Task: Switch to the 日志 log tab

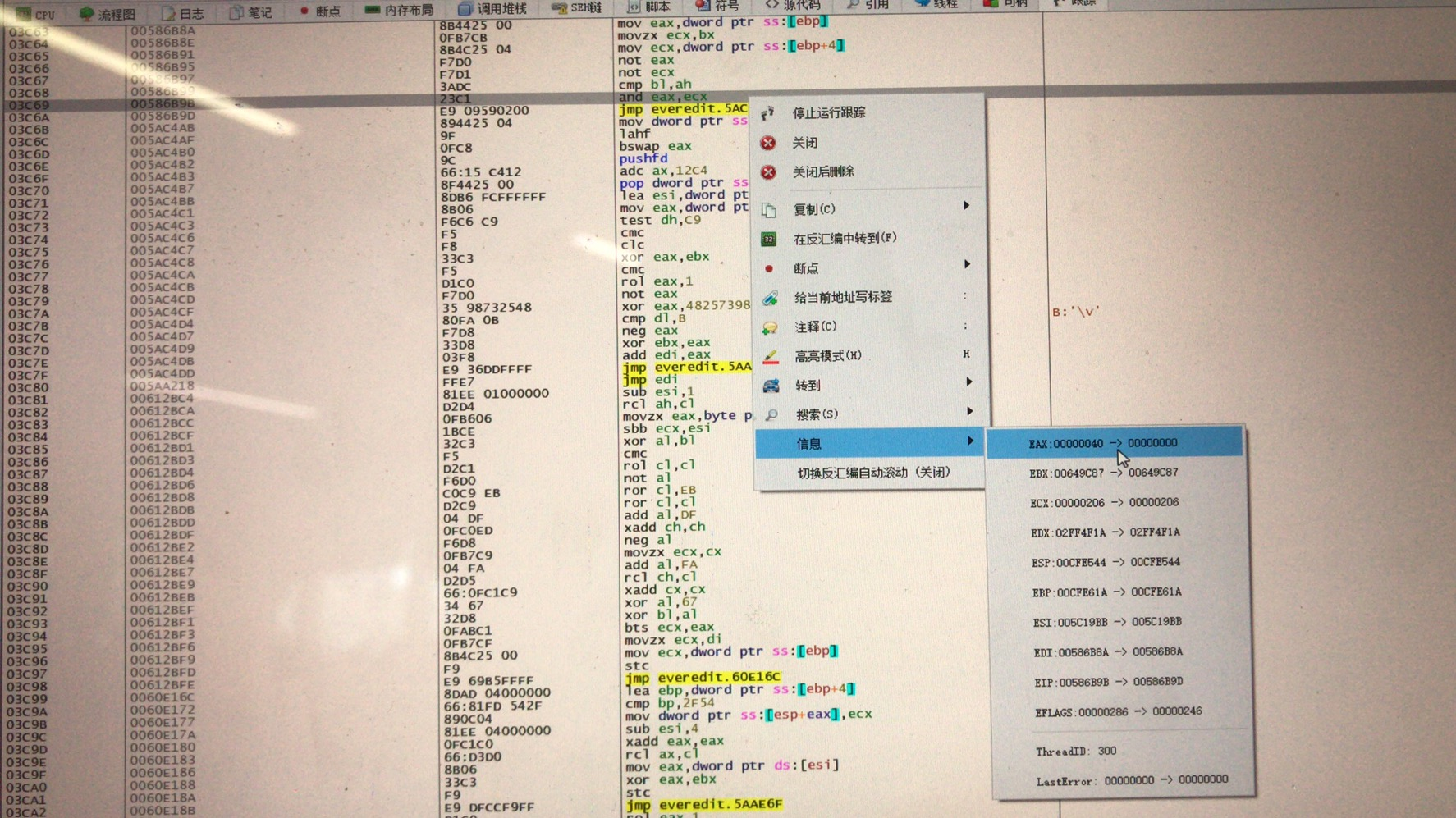Action: coord(182,13)
